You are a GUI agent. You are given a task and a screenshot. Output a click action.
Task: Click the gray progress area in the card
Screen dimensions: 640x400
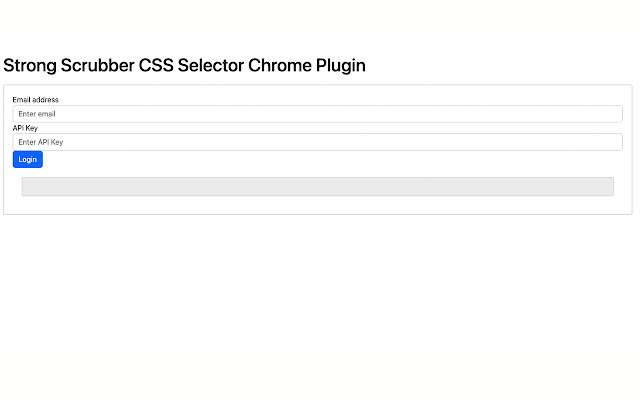317,187
